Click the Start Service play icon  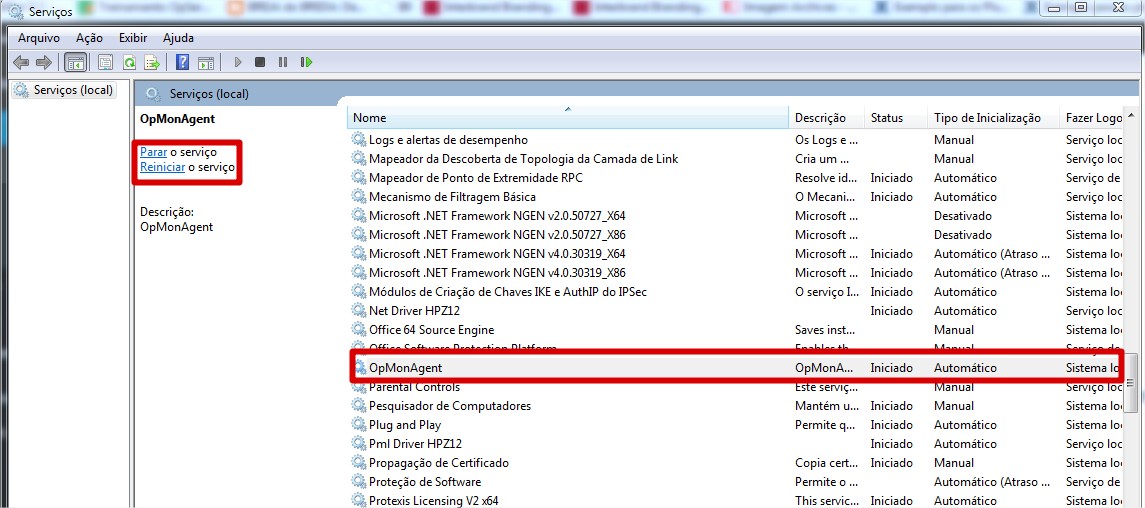coord(238,62)
